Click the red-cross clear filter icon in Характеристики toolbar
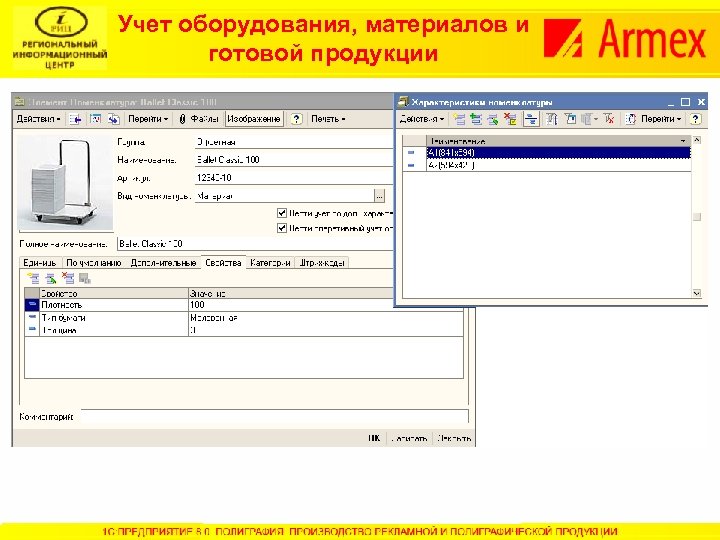The width and height of the screenshot is (720, 540). [609, 119]
